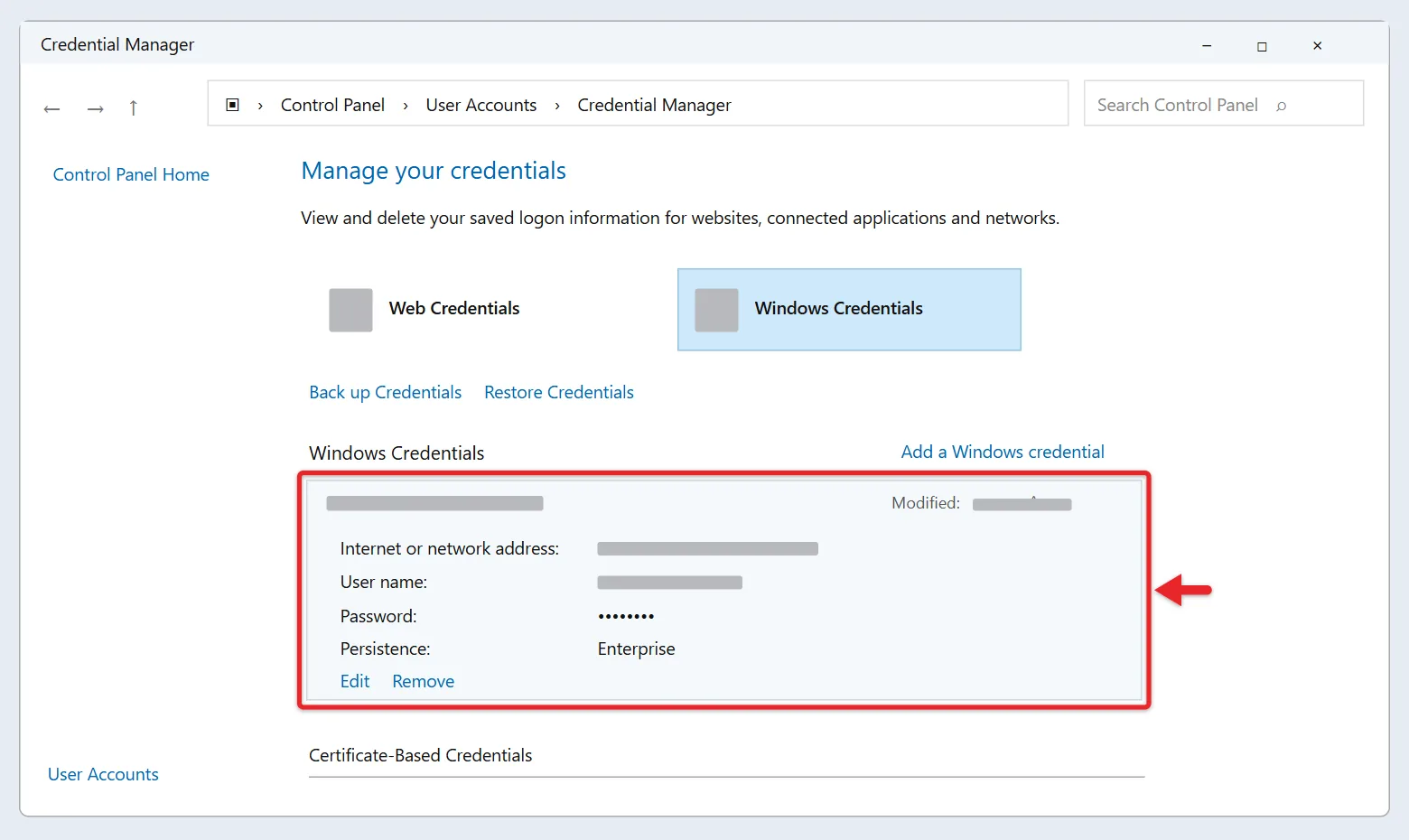Collapse the expanded credential entry chevron
The height and width of the screenshot is (840, 1409).
point(1033,498)
